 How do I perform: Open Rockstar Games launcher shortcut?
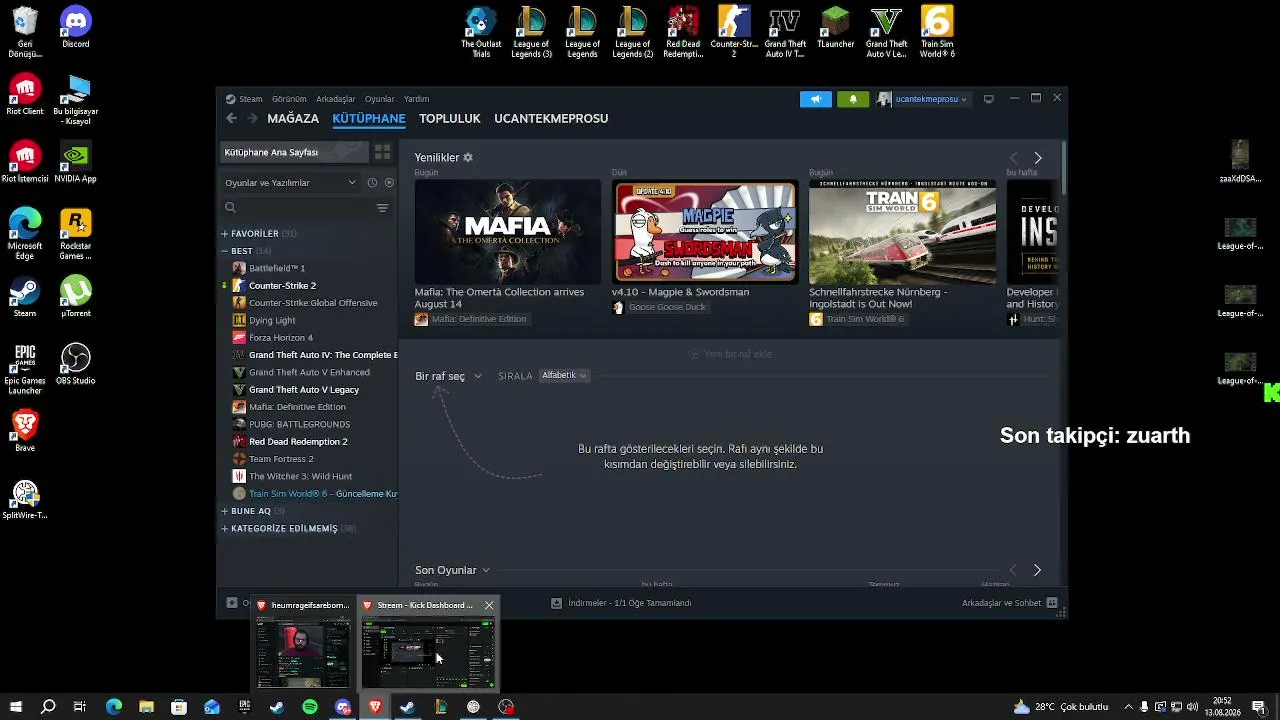(x=76, y=235)
